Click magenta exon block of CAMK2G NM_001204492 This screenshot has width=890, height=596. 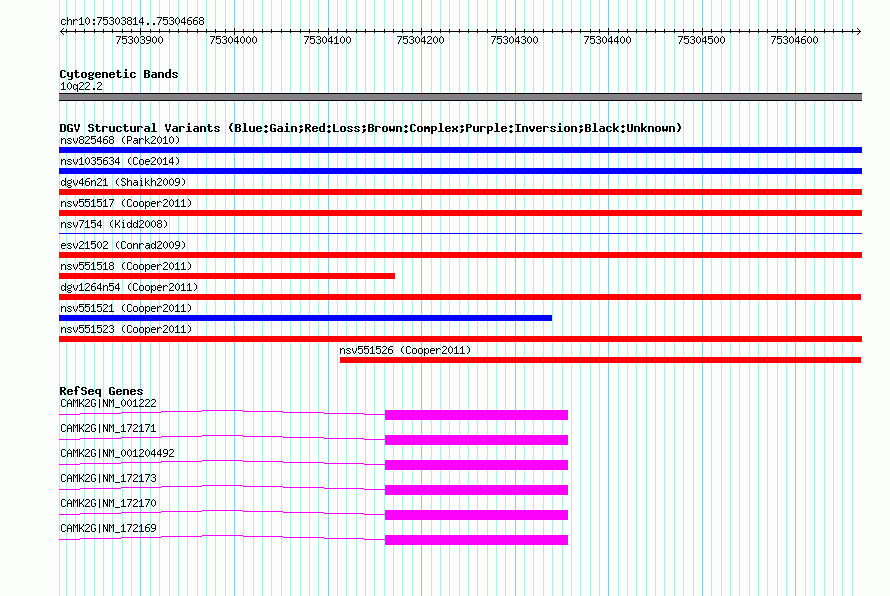click(476, 465)
